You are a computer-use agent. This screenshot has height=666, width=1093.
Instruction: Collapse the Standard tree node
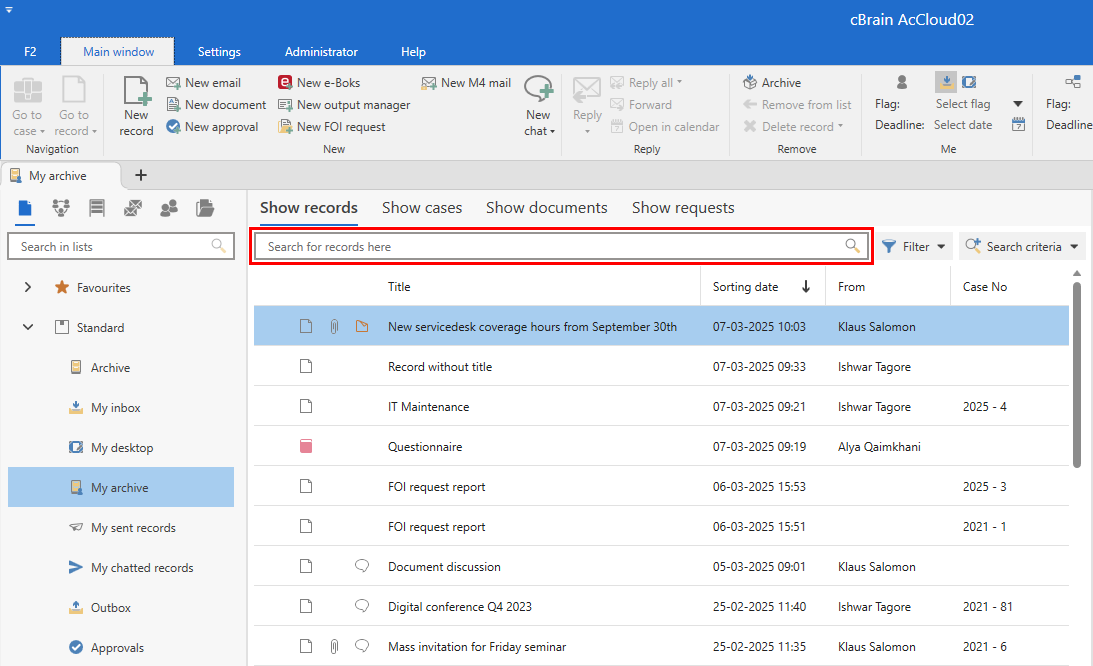tap(28, 328)
